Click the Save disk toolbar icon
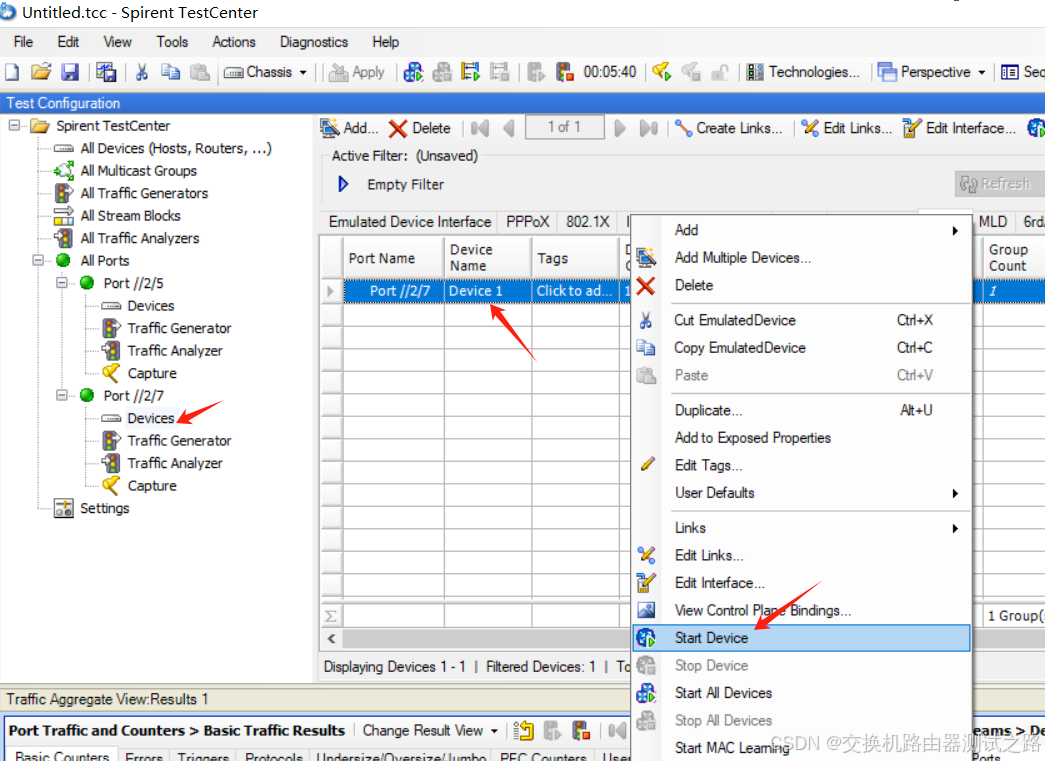Image resolution: width=1045 pixels, height=761 pixels. [70, 71]
